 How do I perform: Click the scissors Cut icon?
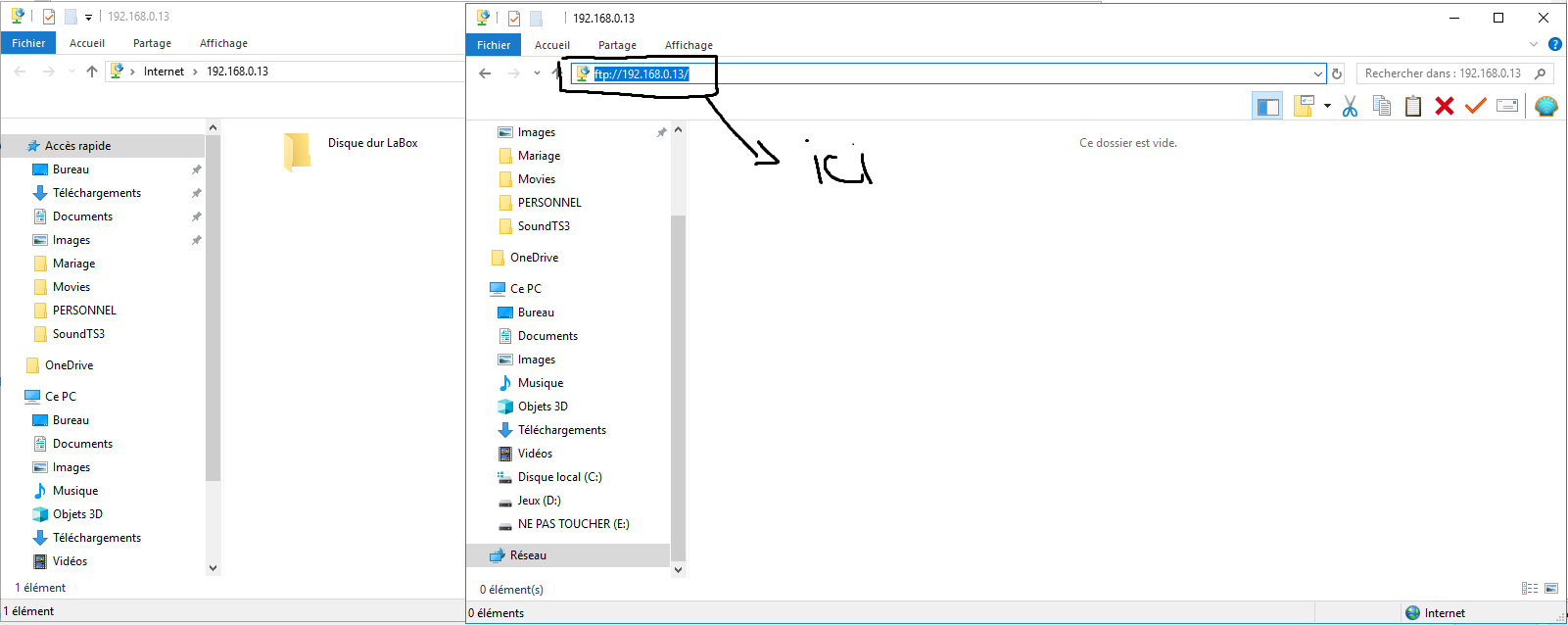pos(1350,106)
